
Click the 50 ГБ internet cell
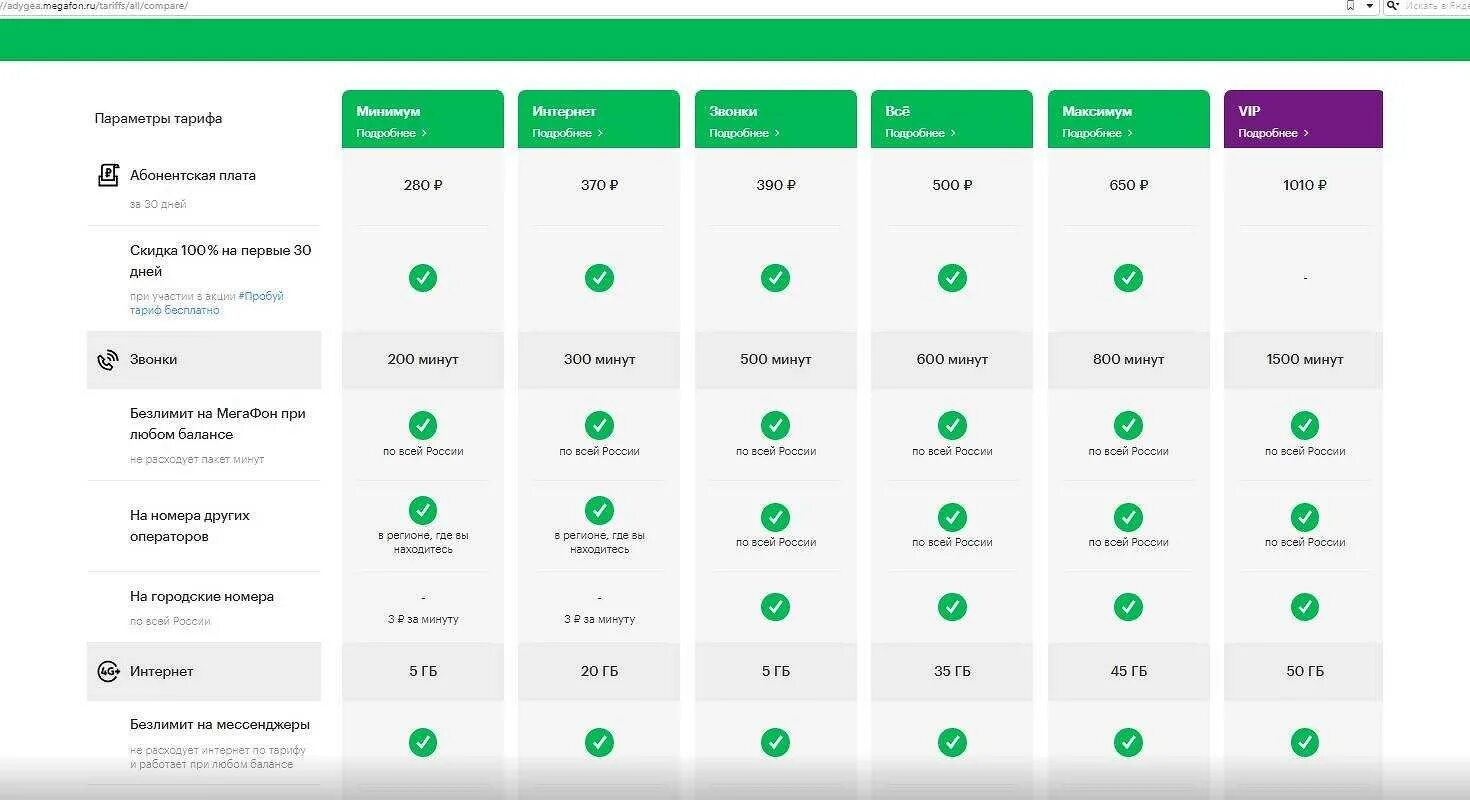[1305, 672]
